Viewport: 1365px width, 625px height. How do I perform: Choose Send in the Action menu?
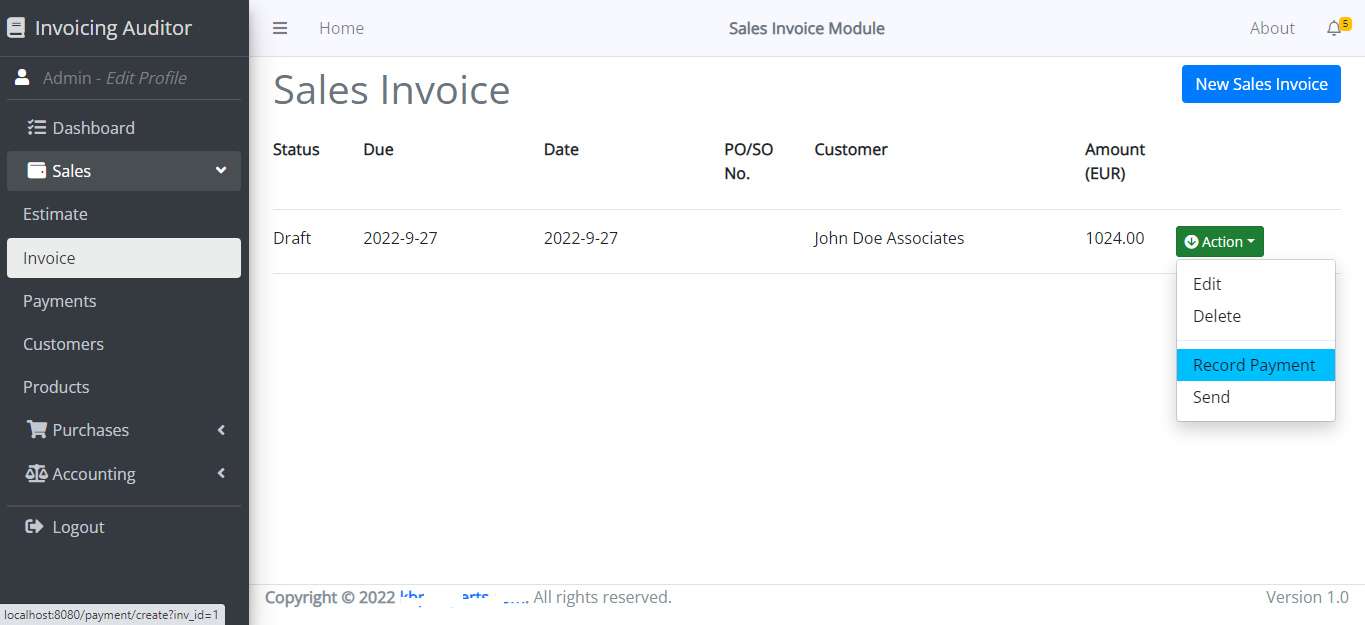click(1211, 397)
